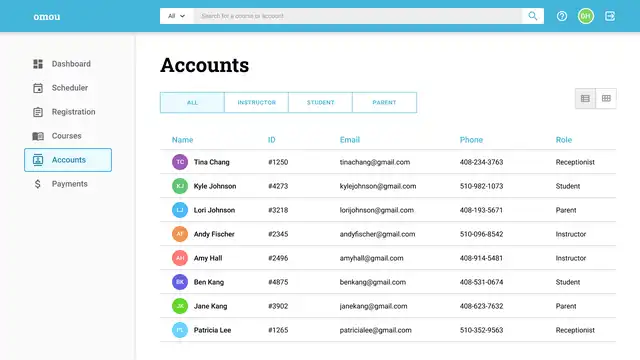Click Amy Hall's red AH avatar
The height and width of the screenshot is (360, 640).
click(180, 258)
